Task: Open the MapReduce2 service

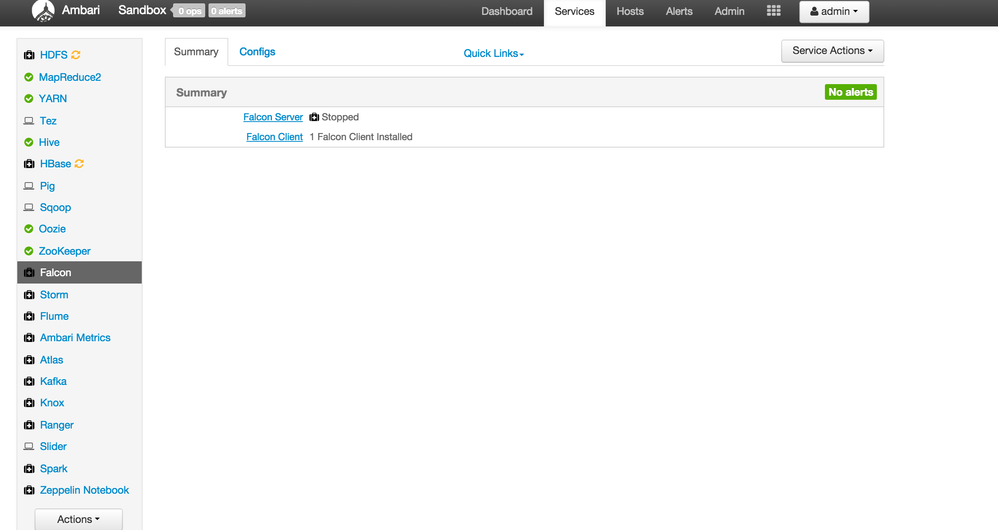Action: pyautogui.click(x=70, y=77)
